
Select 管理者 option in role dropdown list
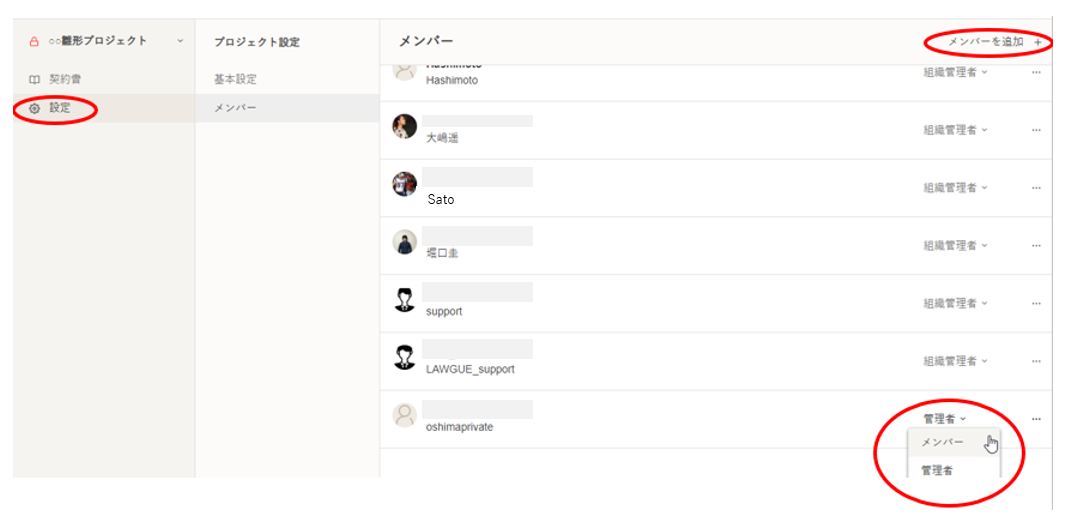tap(937, 470)
